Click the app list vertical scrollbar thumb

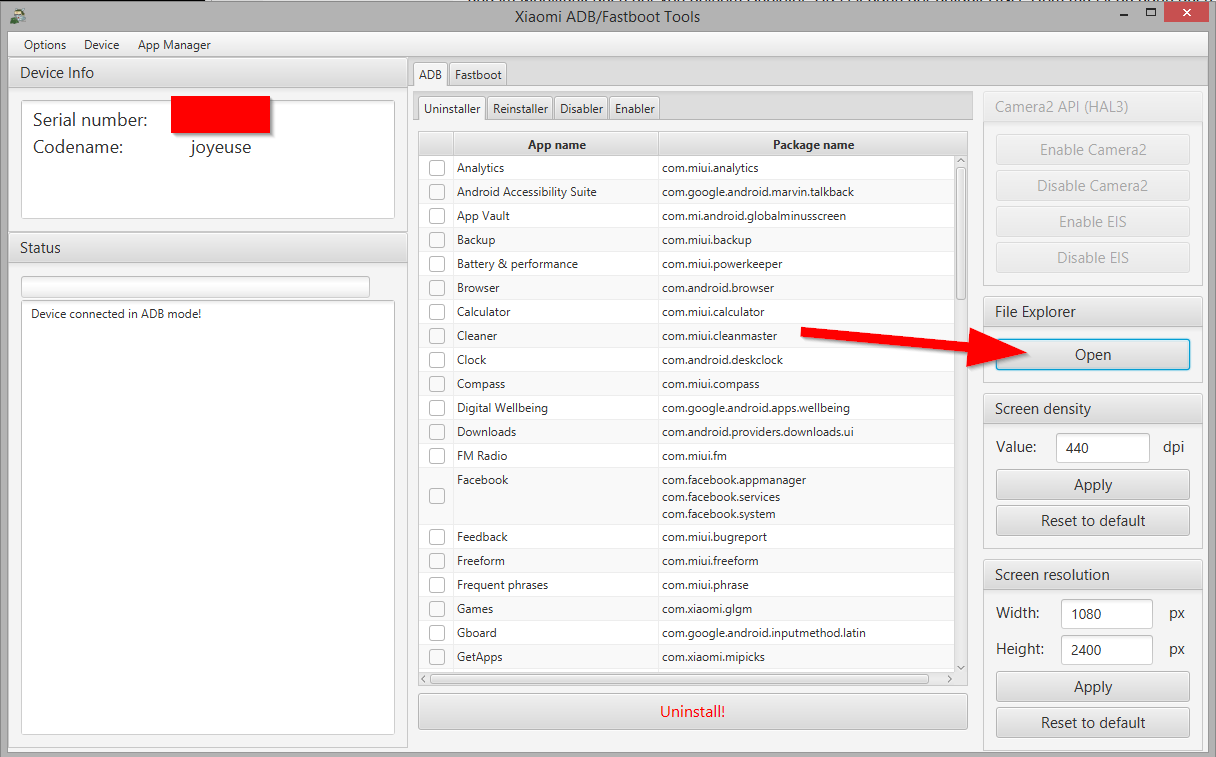click(x=961, y=233)
